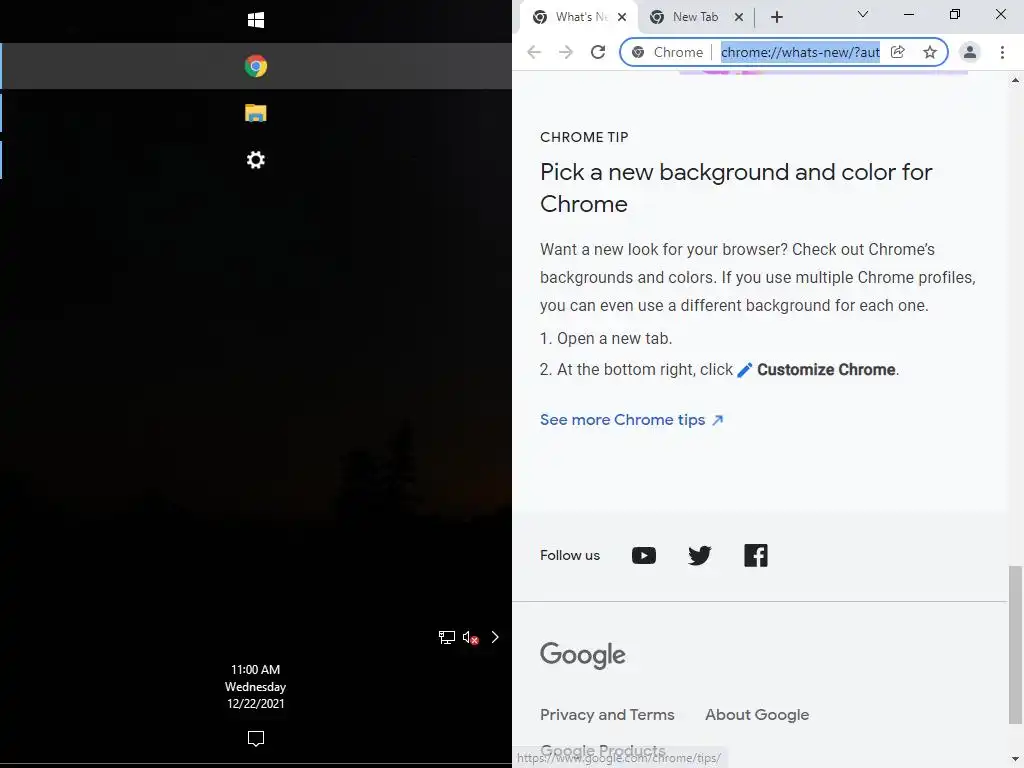The width and height of the screenshot is (1024, 768).
Task: Click the chrome://whats-new address field
Action: (x=800, y=52)
